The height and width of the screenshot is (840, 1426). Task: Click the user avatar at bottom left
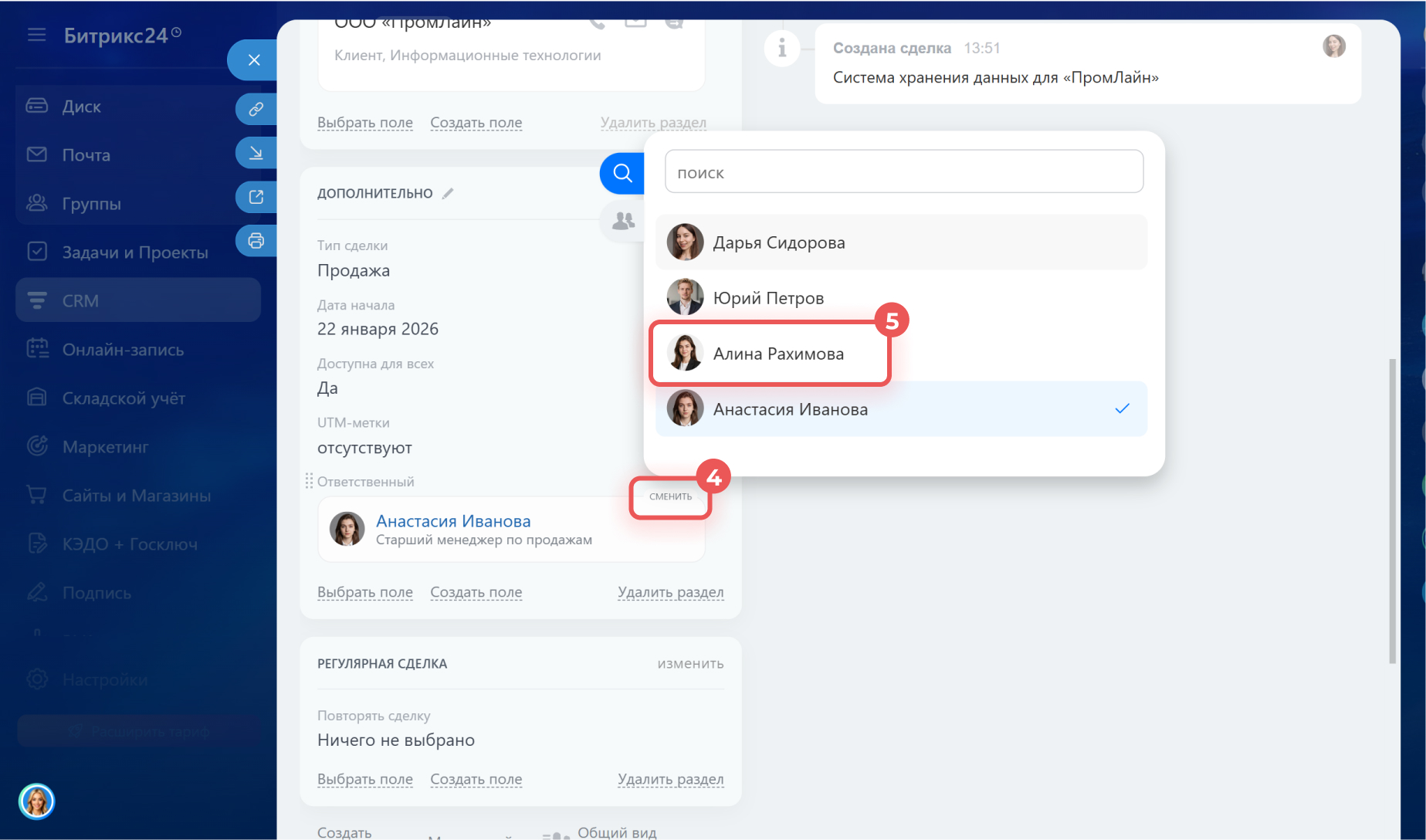point(36,801)
